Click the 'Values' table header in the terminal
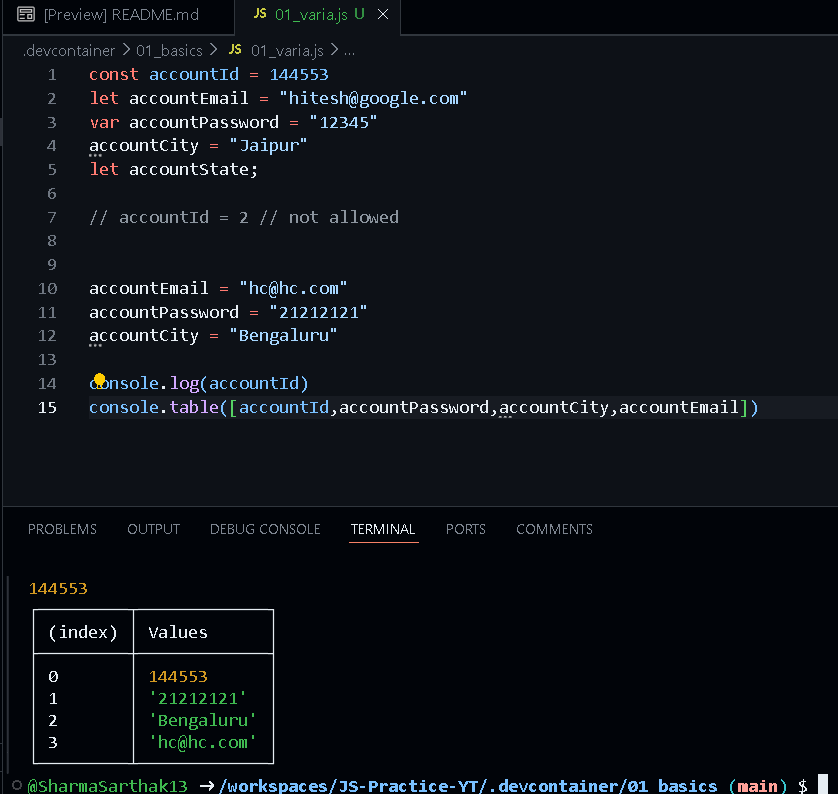The image size is (838, 794). click(x=178, y=633)
